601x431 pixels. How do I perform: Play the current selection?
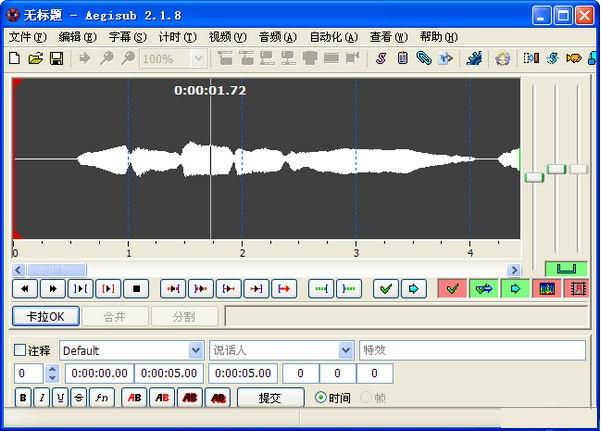pos(80,289)
